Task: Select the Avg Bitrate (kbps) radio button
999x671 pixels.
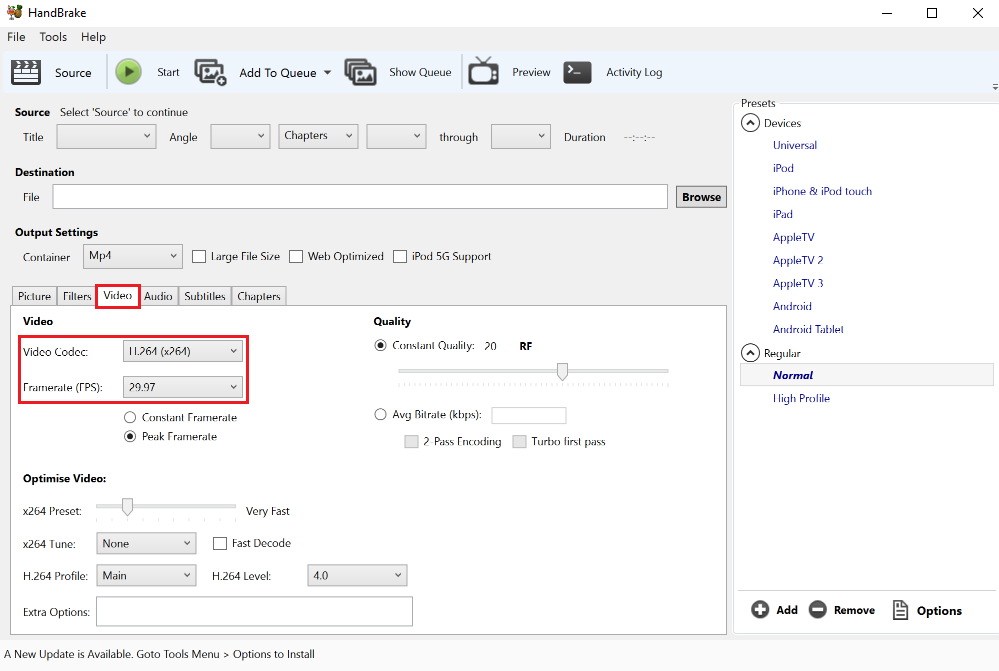Action: (x=380, y=414)
